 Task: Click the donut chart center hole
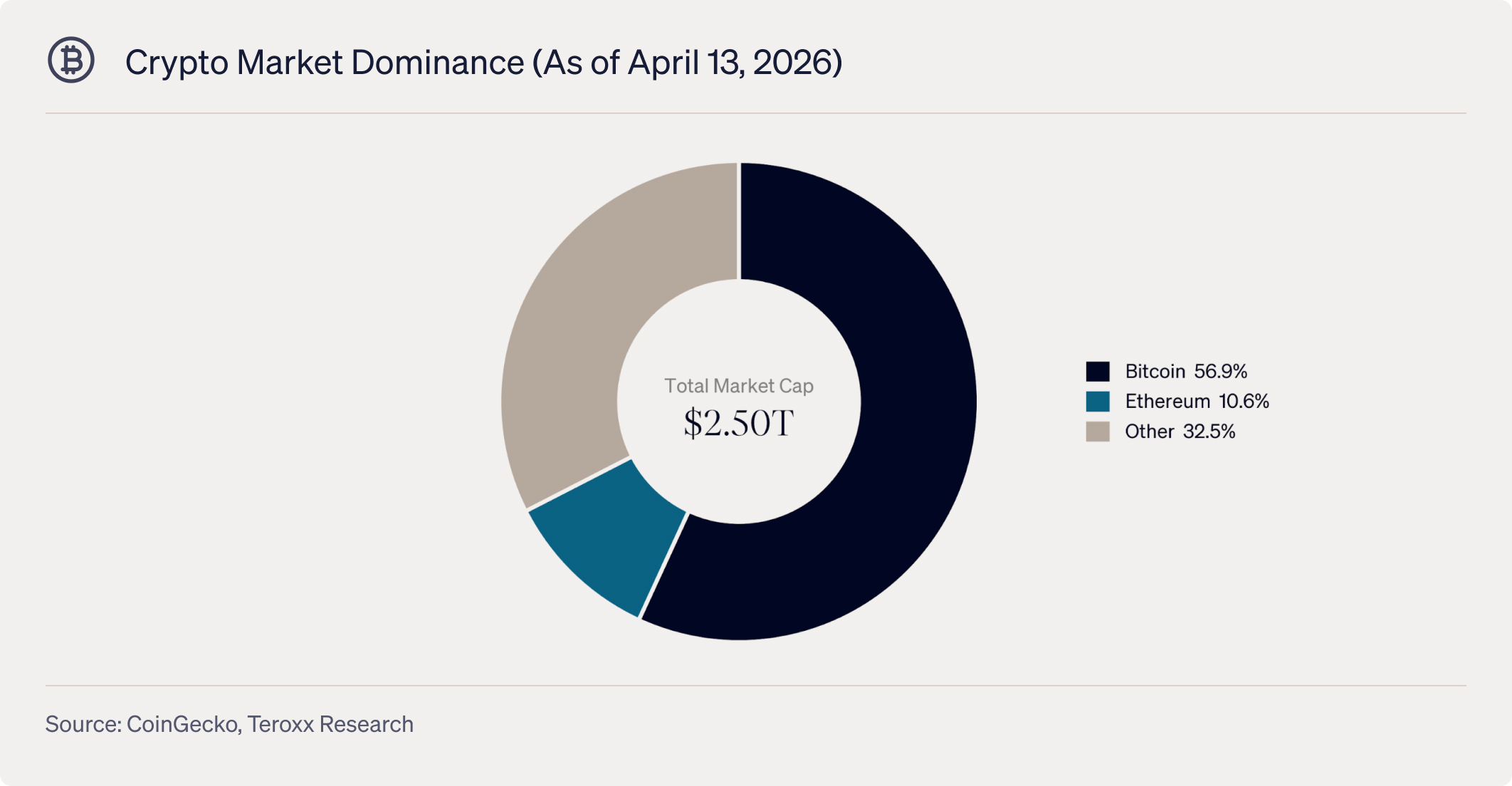738,335
